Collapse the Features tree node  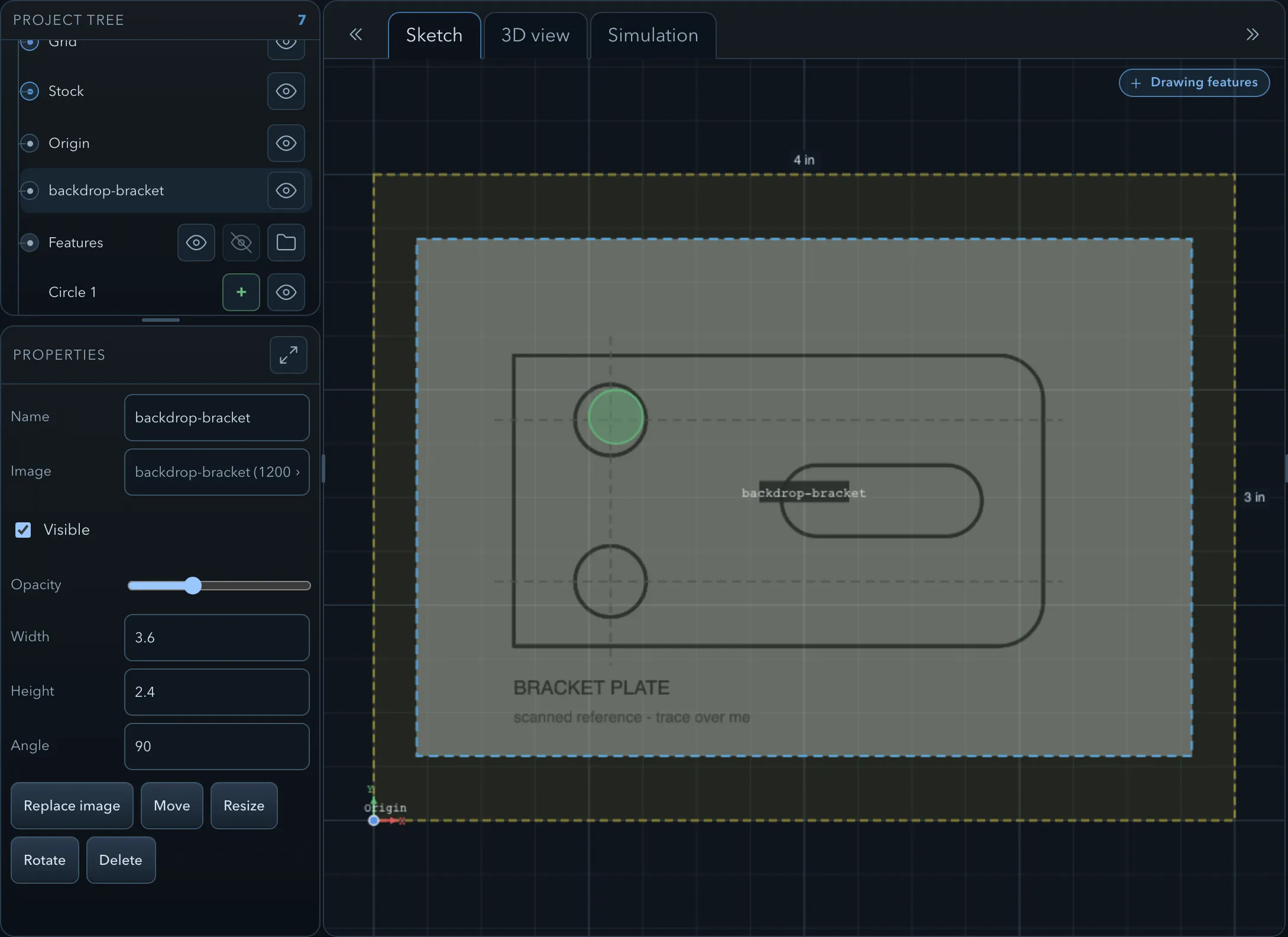(x=30, y=243)
